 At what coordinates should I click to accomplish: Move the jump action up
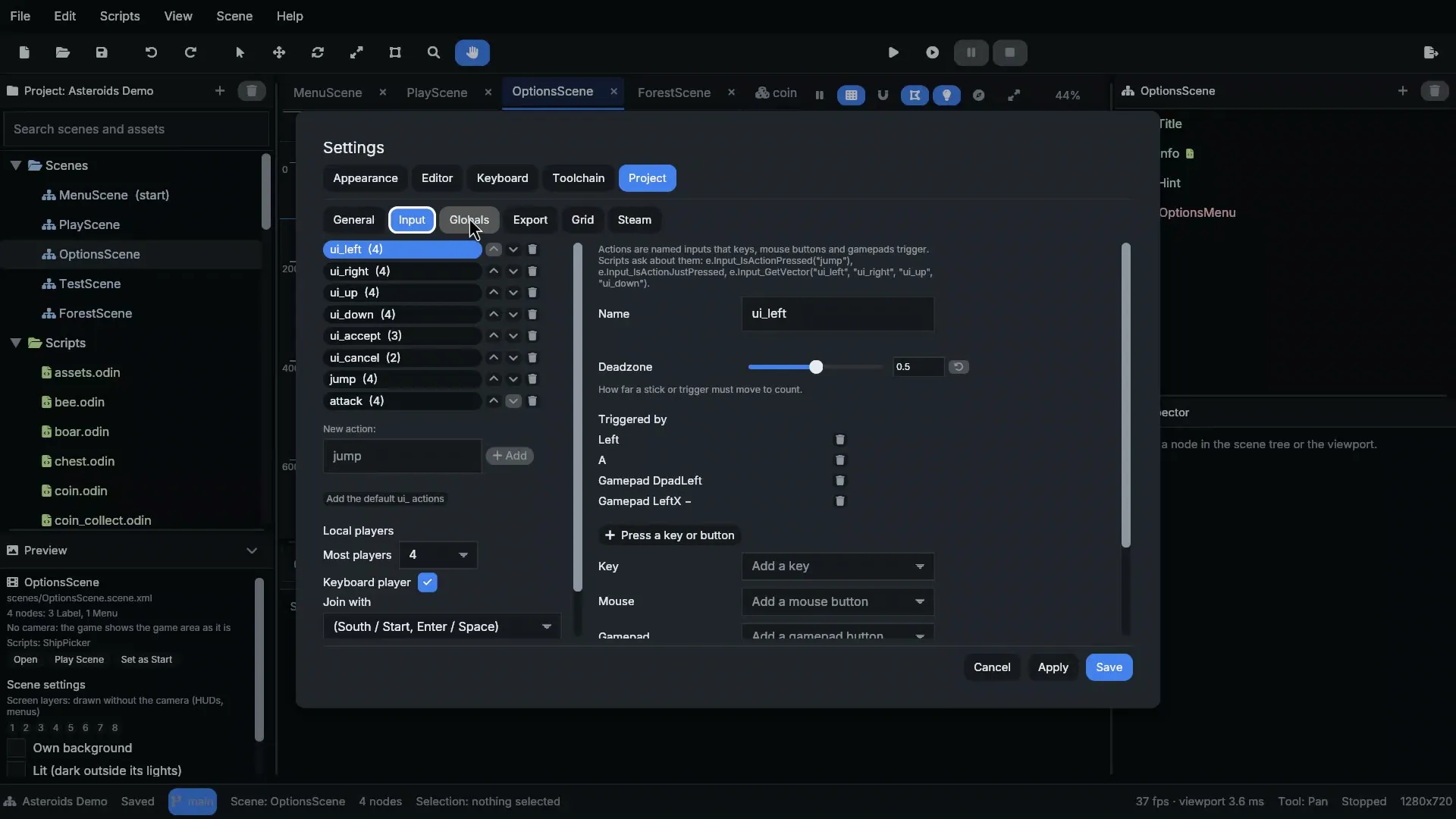click(494, 379)
